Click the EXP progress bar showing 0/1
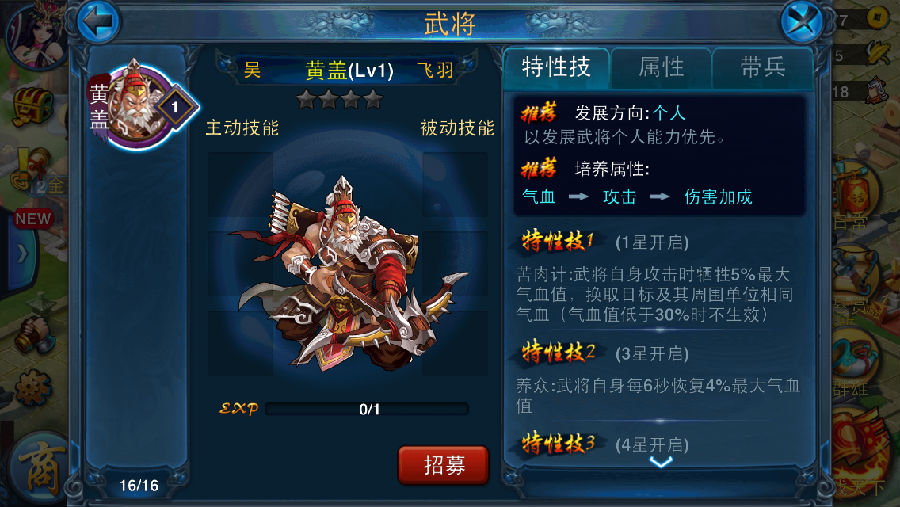Screen dimensions: 900x507 (x=367, y=409)
